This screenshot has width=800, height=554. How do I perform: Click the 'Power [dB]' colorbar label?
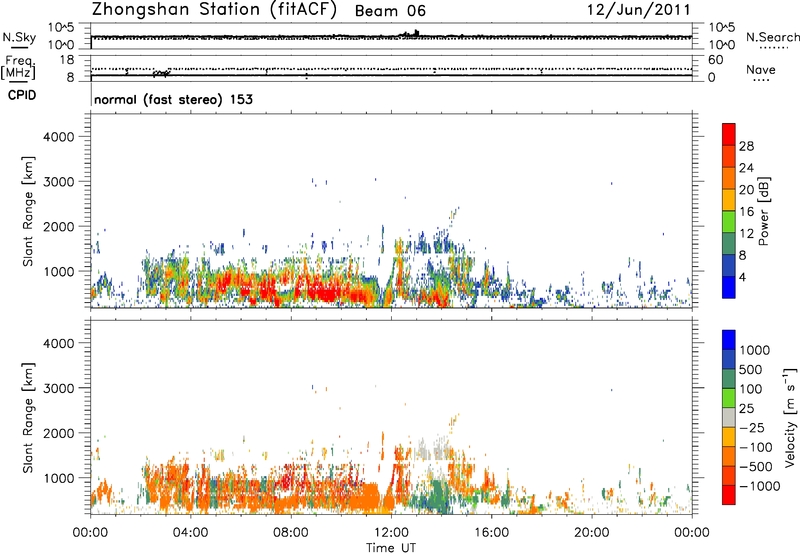[x=763, y=211]
